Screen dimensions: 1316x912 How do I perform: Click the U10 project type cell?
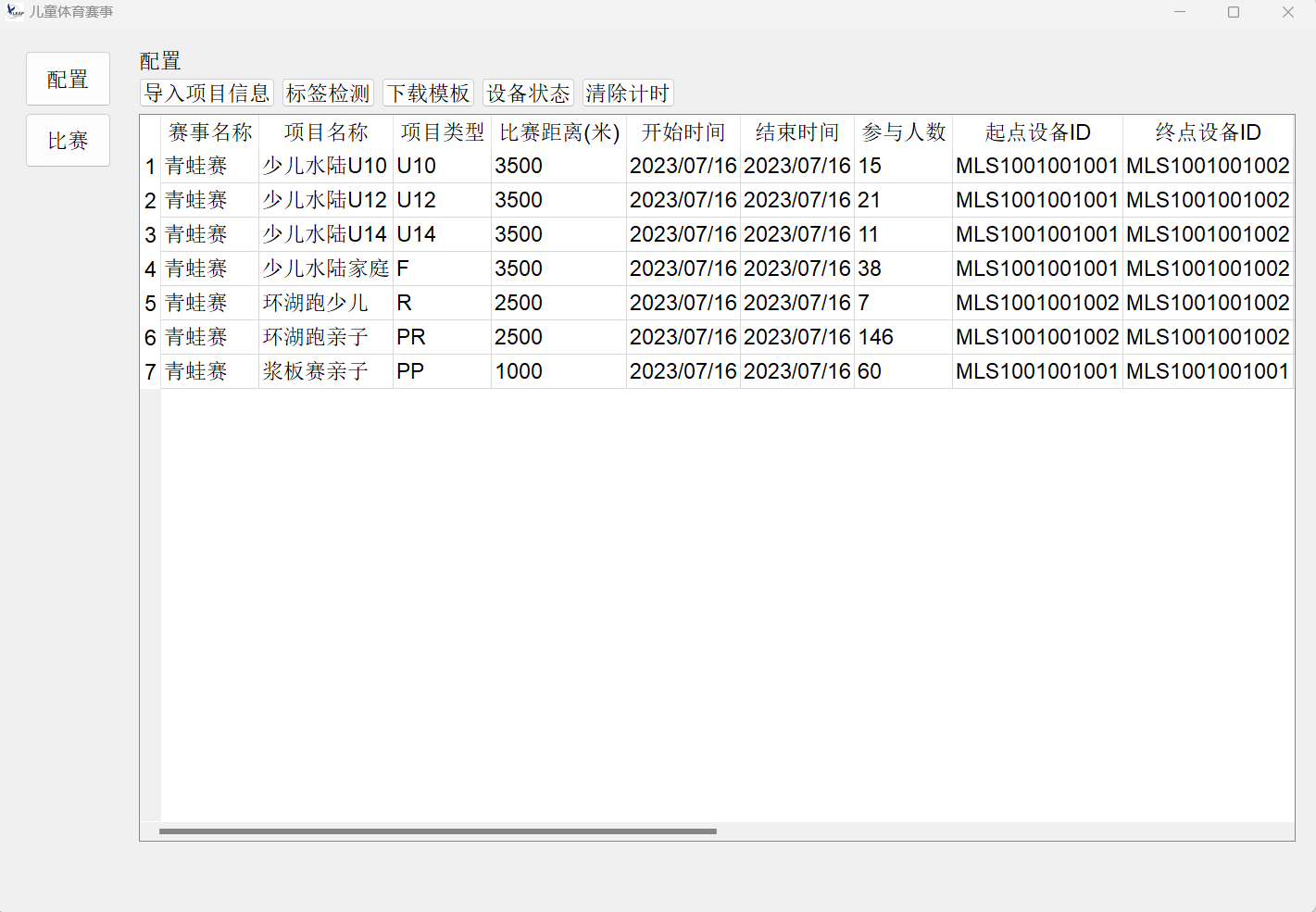coord(443,166)
